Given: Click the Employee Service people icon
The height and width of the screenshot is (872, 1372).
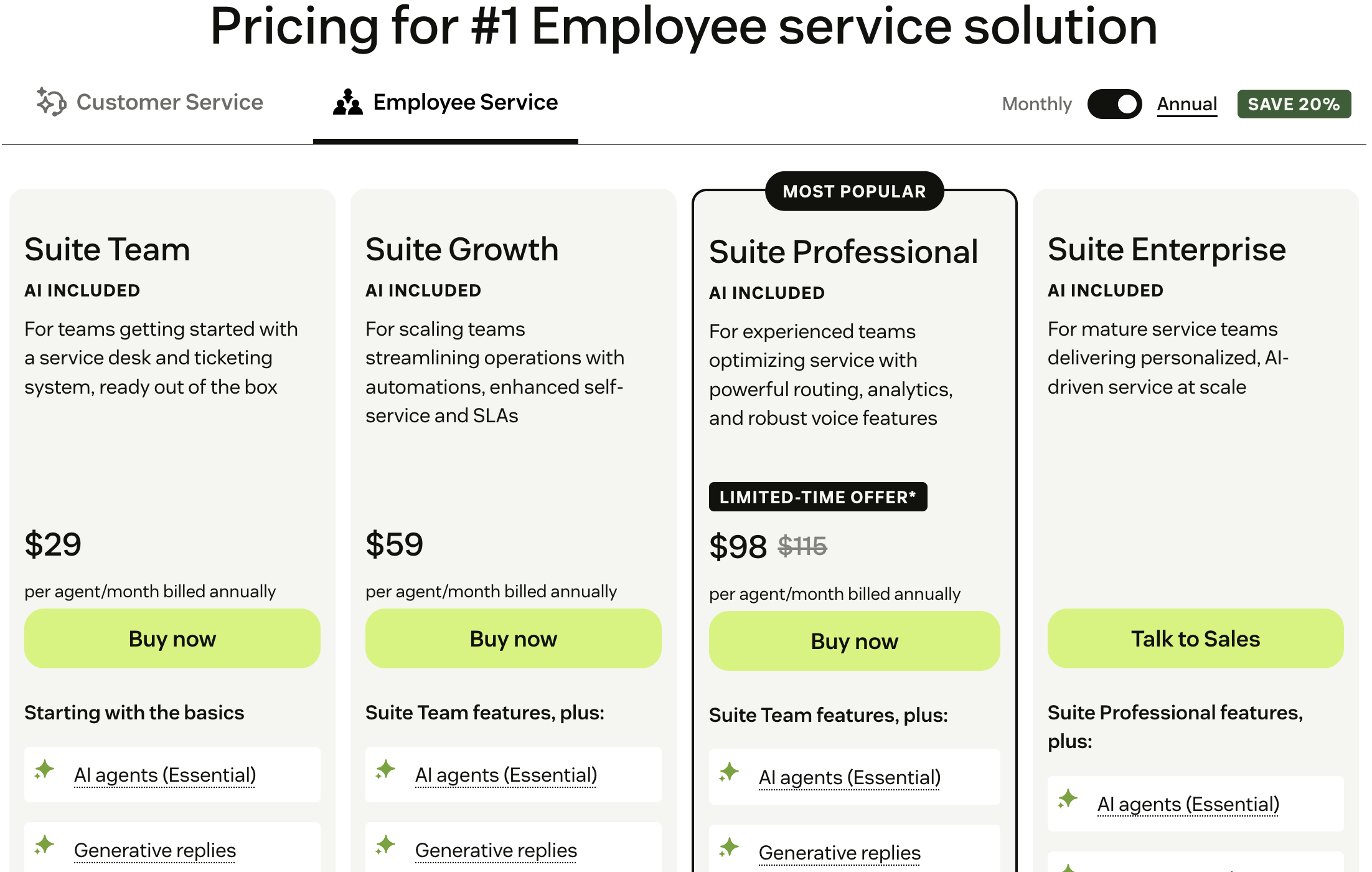Looking at the screenshot, I should pyautogui.click(x=347, y=102).
